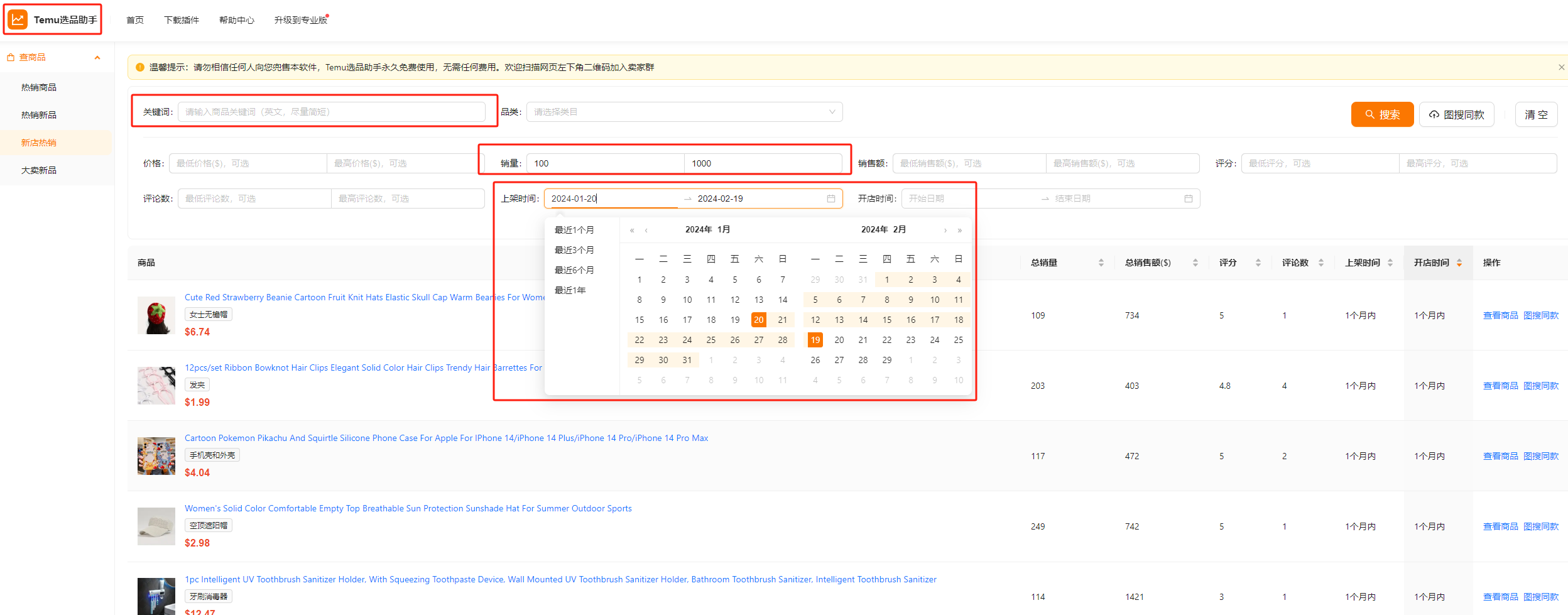Click the maximum 评分 input
Viewport: 1568px width, 615px height.
pos(1478,163)
